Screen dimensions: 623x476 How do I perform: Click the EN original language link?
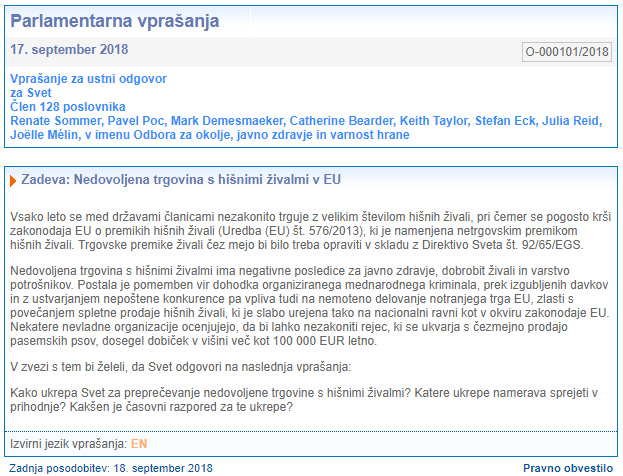[139, 444]
